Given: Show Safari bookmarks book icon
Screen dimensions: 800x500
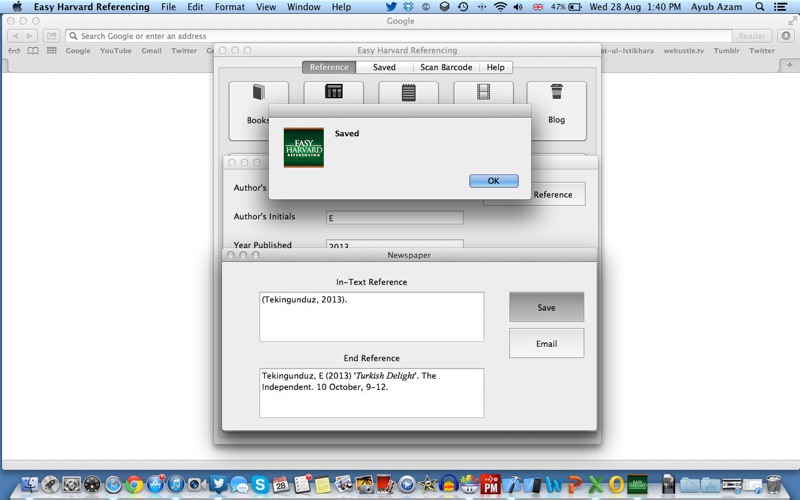Looking at the screenshot, I should (33, 51).
